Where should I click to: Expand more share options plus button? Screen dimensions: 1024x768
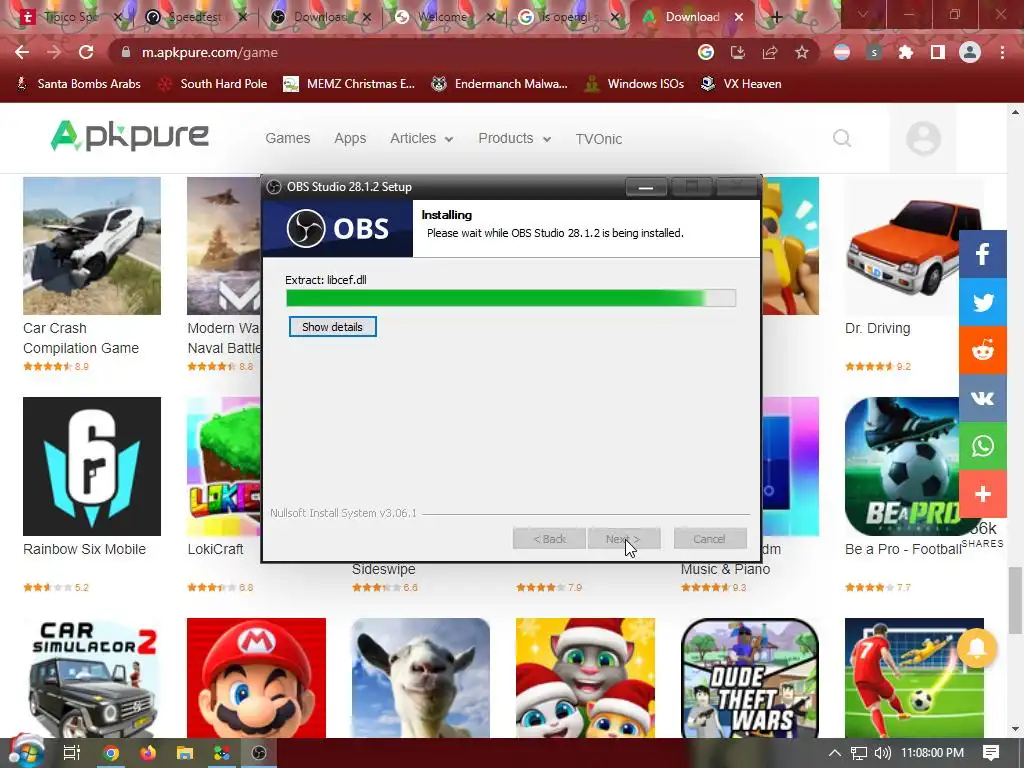coord(982,494)
